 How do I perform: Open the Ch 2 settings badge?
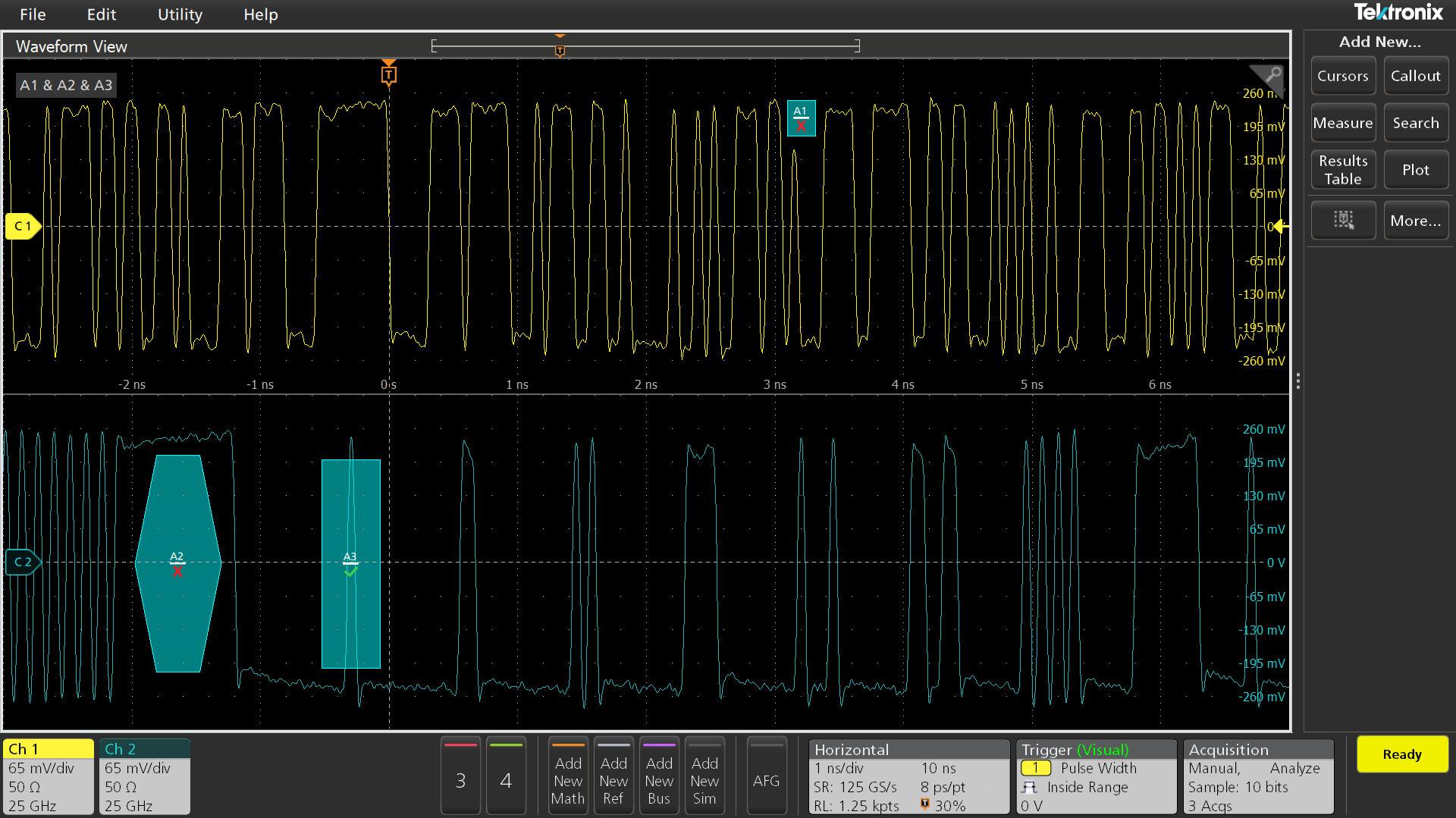145,776
